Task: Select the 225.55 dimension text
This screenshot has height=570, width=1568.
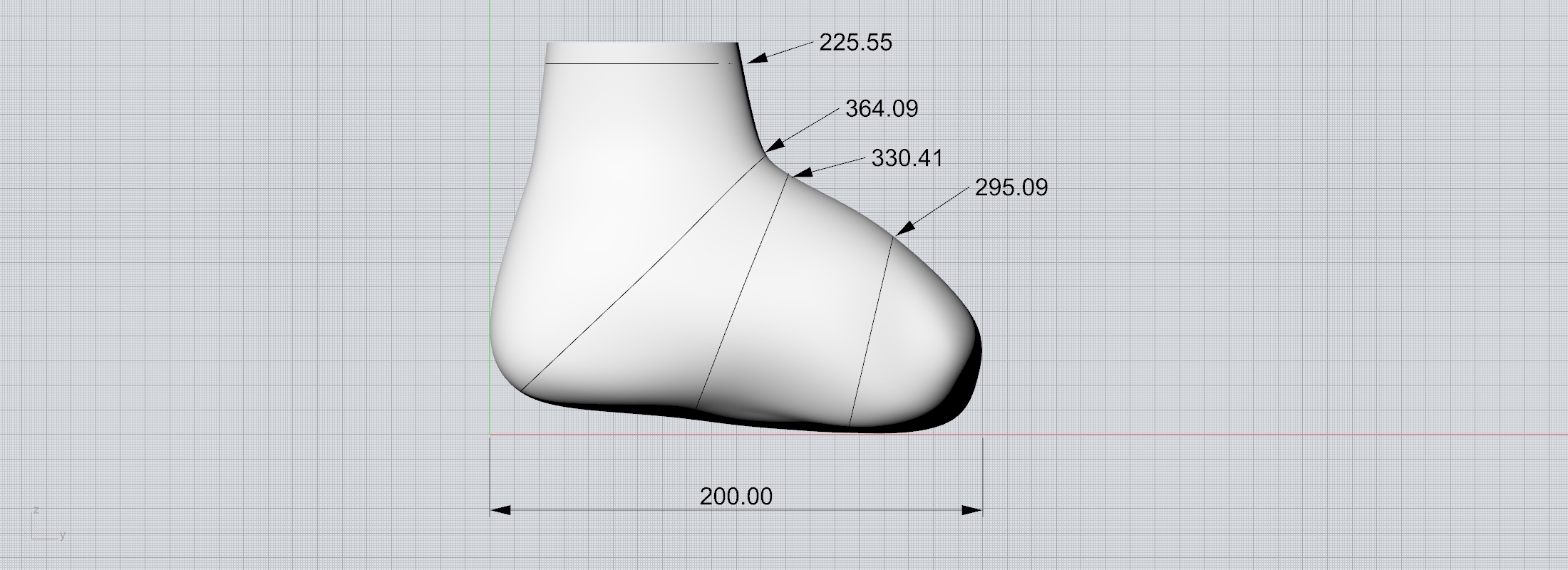Action: tap(855, 43)
